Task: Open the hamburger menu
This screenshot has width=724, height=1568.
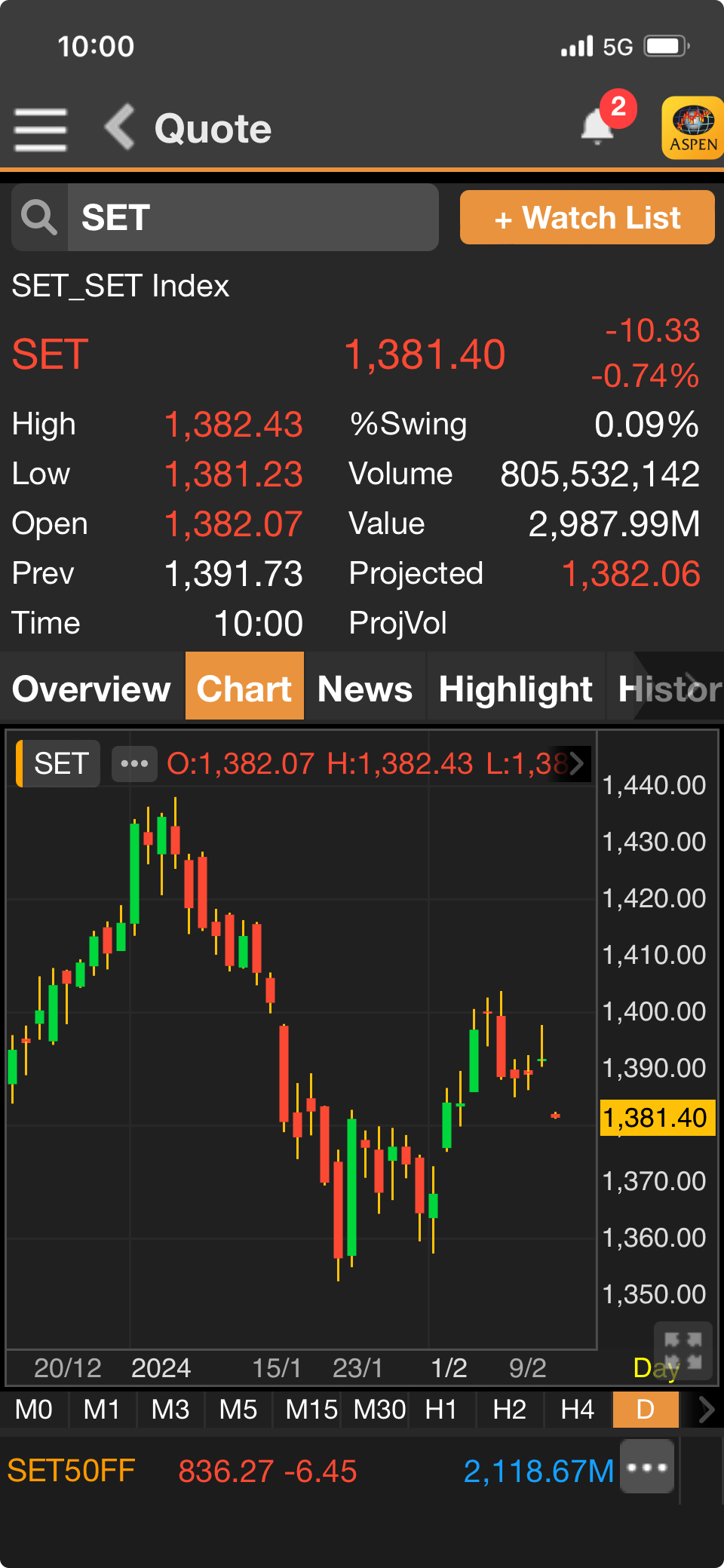Action: tap(41, 129)
